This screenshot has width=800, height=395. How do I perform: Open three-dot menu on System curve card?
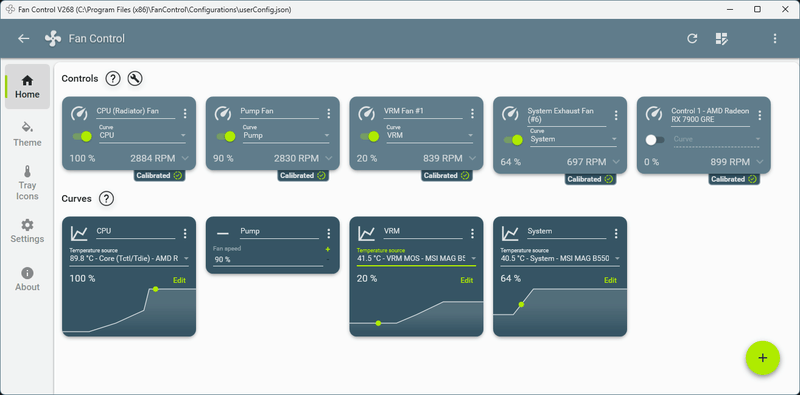tap(616, 233)
